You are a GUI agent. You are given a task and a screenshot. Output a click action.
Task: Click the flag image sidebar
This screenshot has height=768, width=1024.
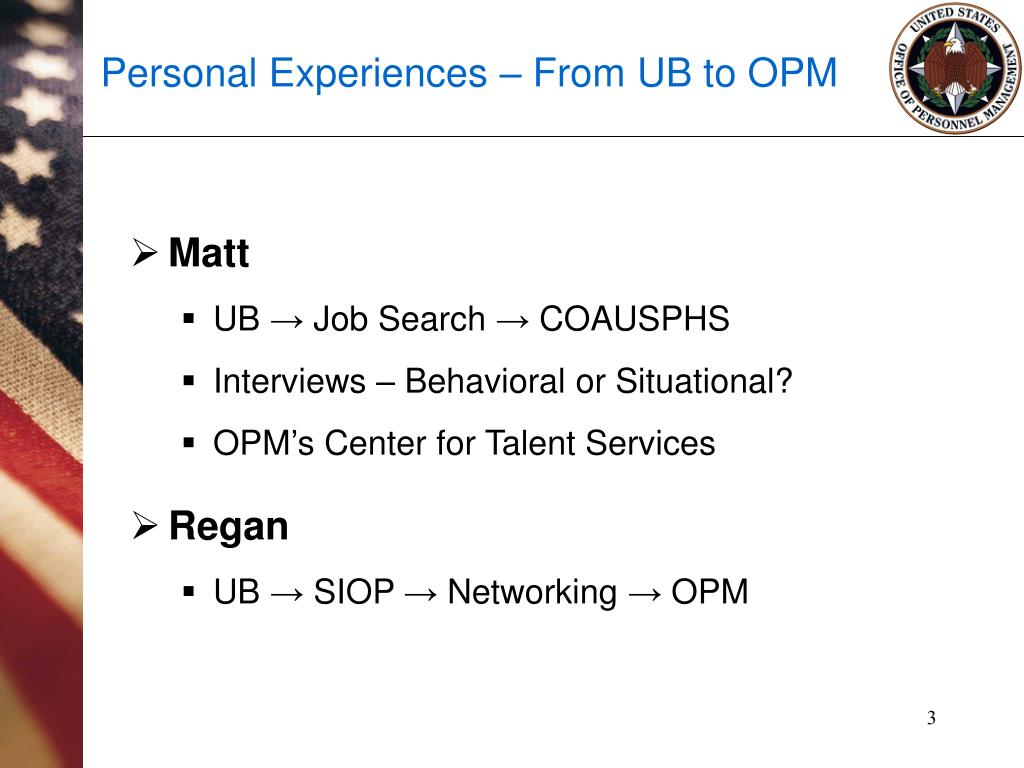41,384
